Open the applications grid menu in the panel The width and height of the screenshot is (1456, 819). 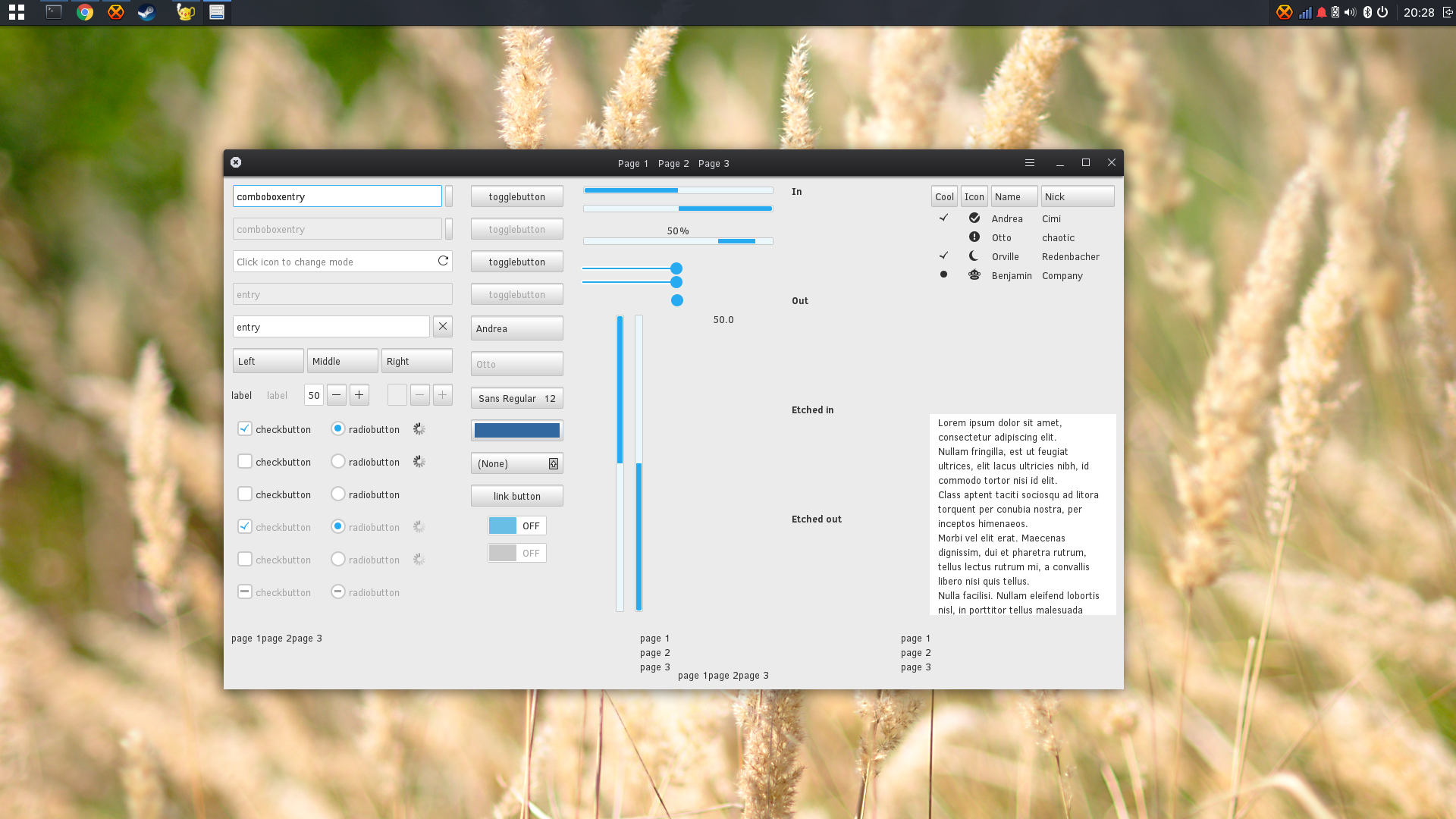click(x=17, y=12)
